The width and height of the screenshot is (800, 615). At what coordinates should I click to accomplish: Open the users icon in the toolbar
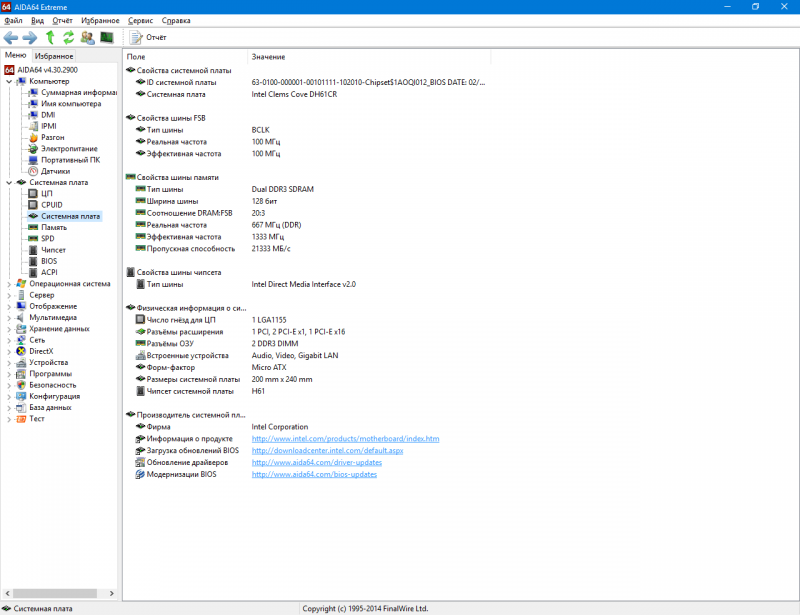click(x=88, y=37)
